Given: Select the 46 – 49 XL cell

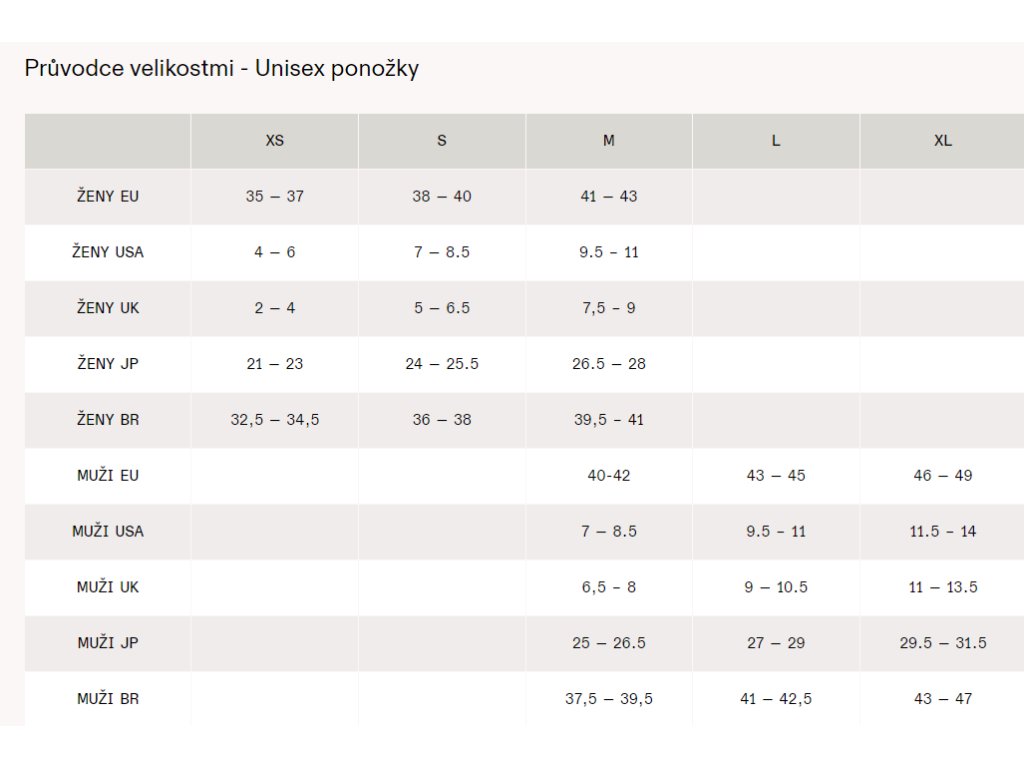Looking at the screenshot, I should (942, 475).
